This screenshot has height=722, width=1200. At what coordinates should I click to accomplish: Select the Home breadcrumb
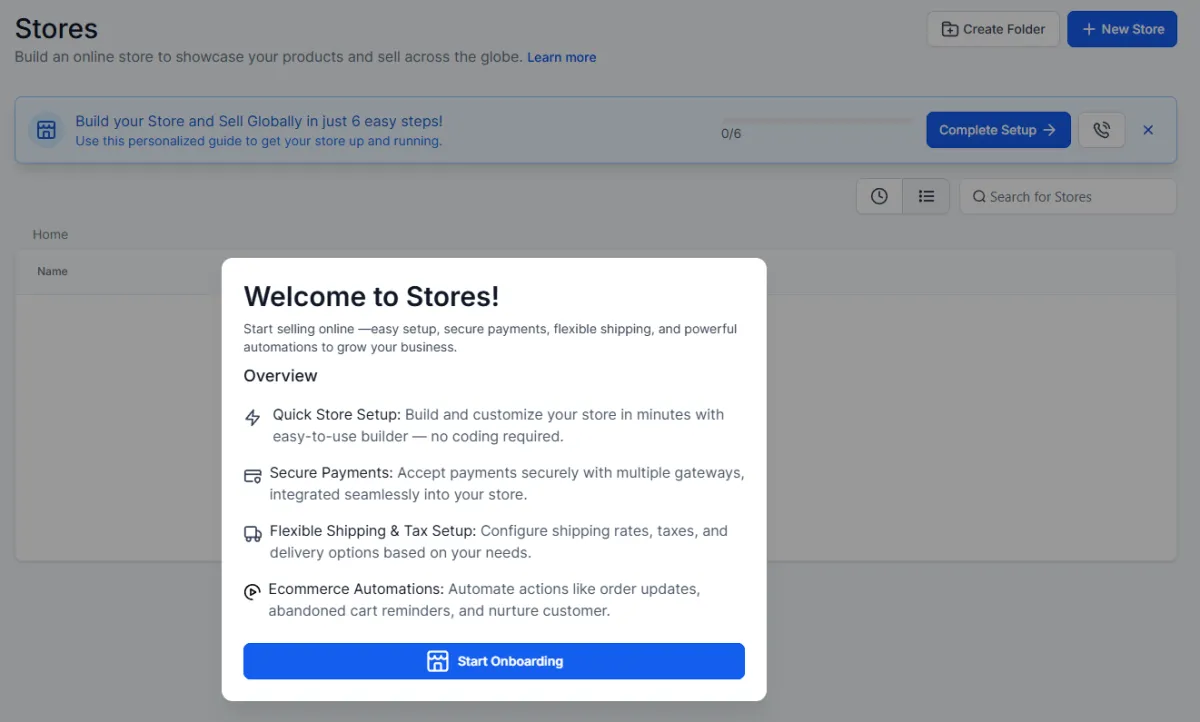pyautogui.click(x=50, y=235)
